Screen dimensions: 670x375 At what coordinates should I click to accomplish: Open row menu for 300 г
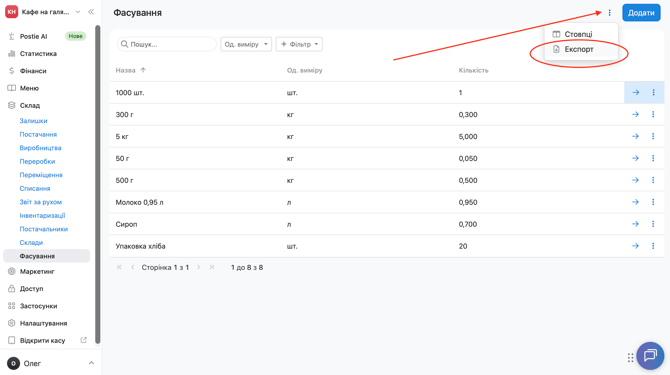coord(653,114)
